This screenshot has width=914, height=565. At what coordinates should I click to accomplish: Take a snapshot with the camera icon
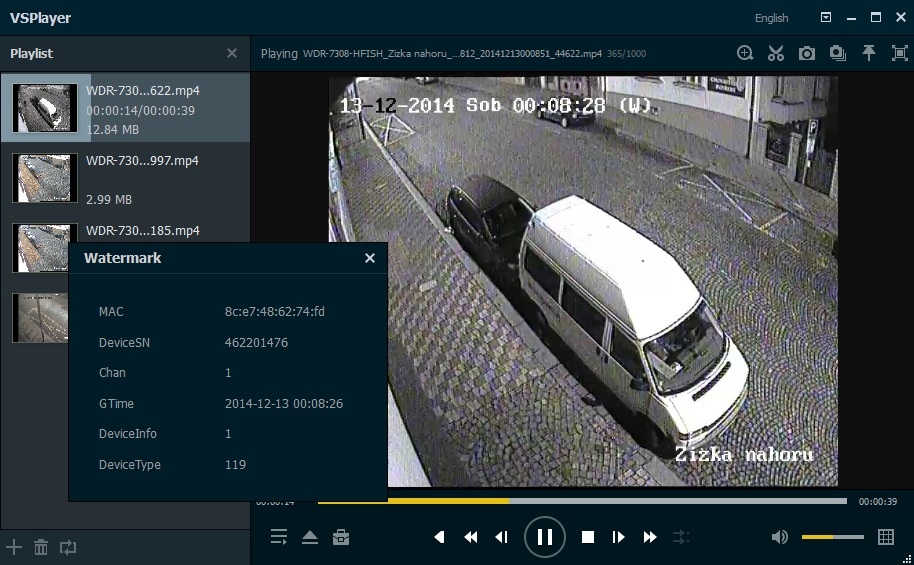point(807,54)
